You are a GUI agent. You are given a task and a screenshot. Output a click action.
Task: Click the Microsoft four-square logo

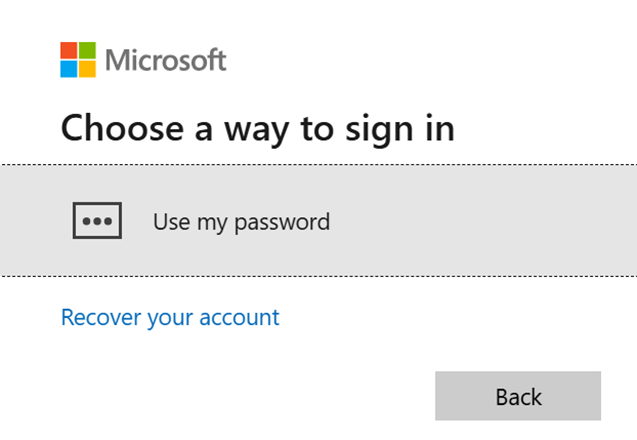pos(78,60)
